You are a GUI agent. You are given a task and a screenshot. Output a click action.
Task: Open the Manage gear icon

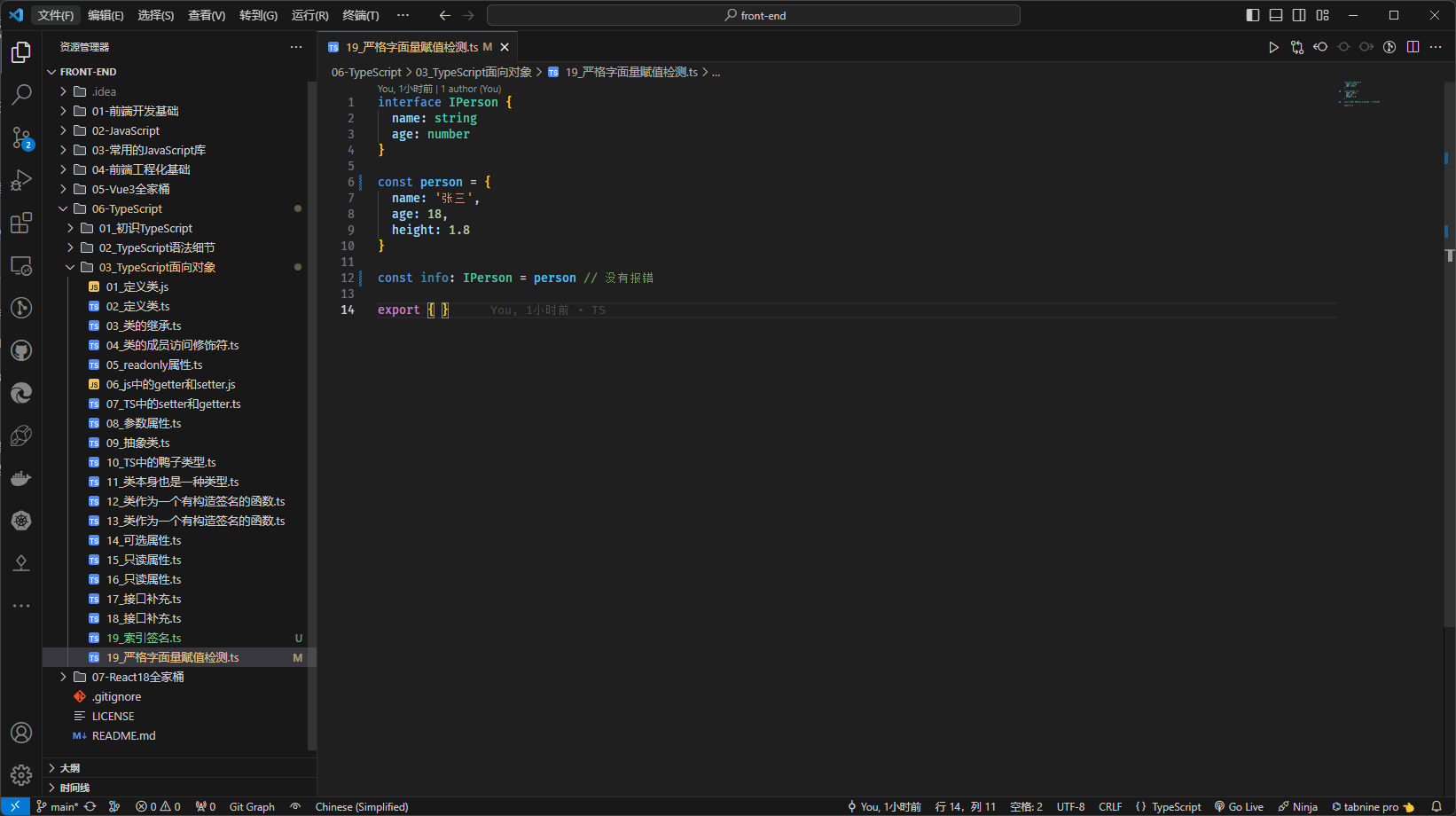21,775
